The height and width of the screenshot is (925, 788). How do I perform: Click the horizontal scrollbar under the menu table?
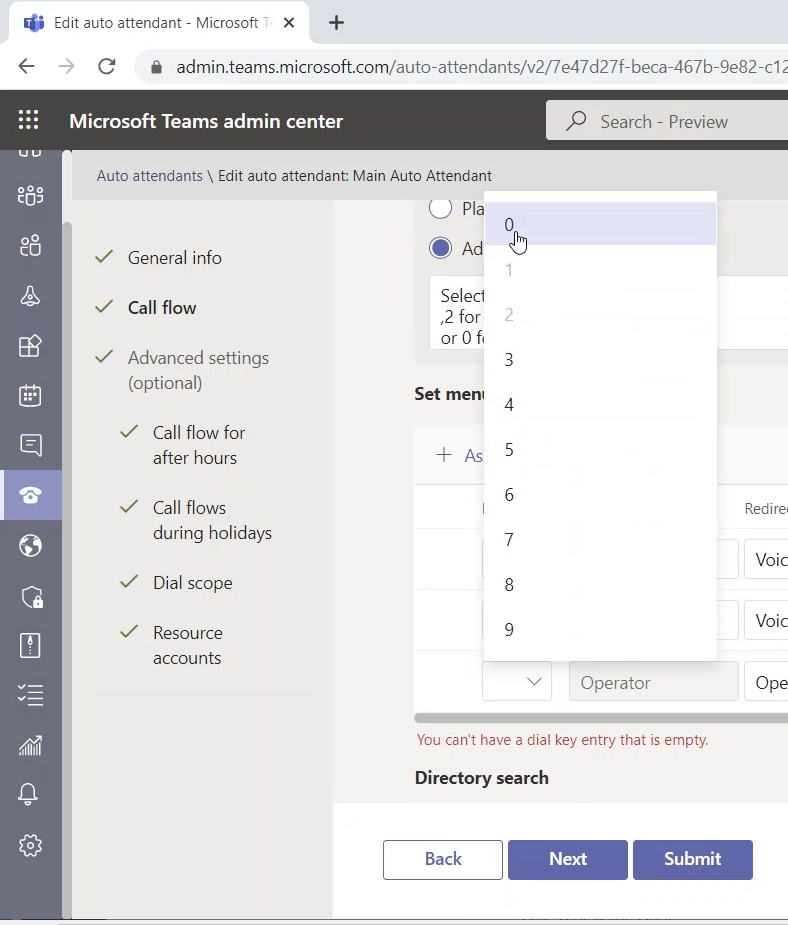[600, 717]
